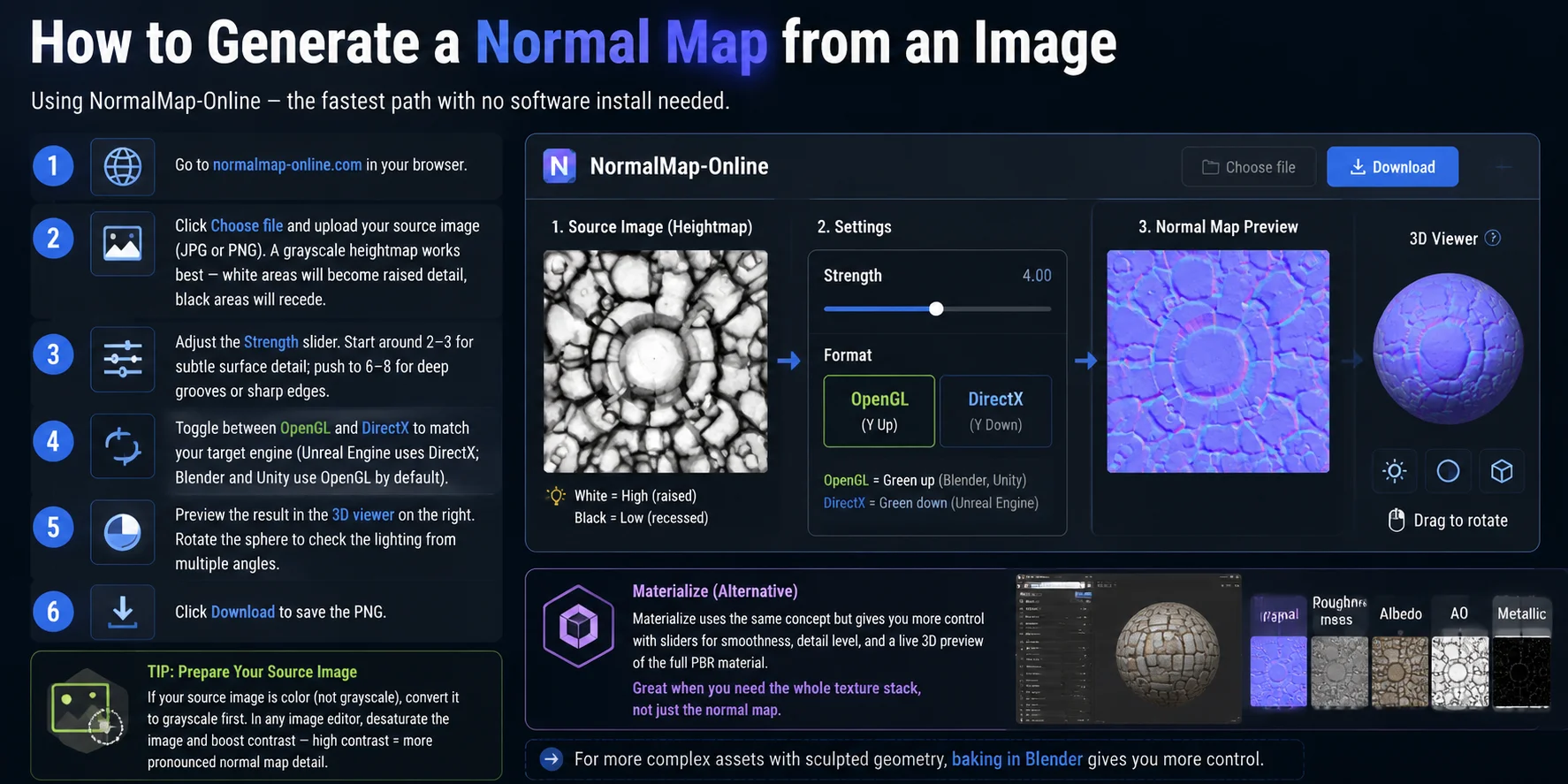Select the cube shape icon under 3D viewer
This screenshot has width=1568, height=784.
[x=1502, y=471]
